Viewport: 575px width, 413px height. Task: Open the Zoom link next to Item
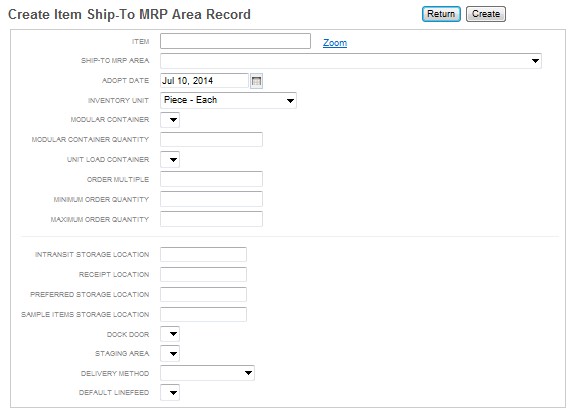click(335, 43)
